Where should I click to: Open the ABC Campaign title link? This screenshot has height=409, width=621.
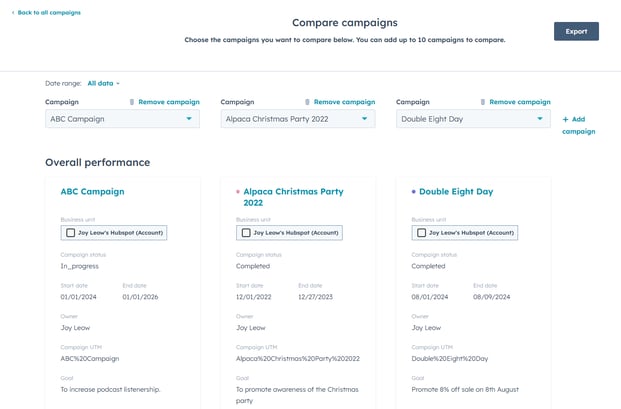click(92, 192)
